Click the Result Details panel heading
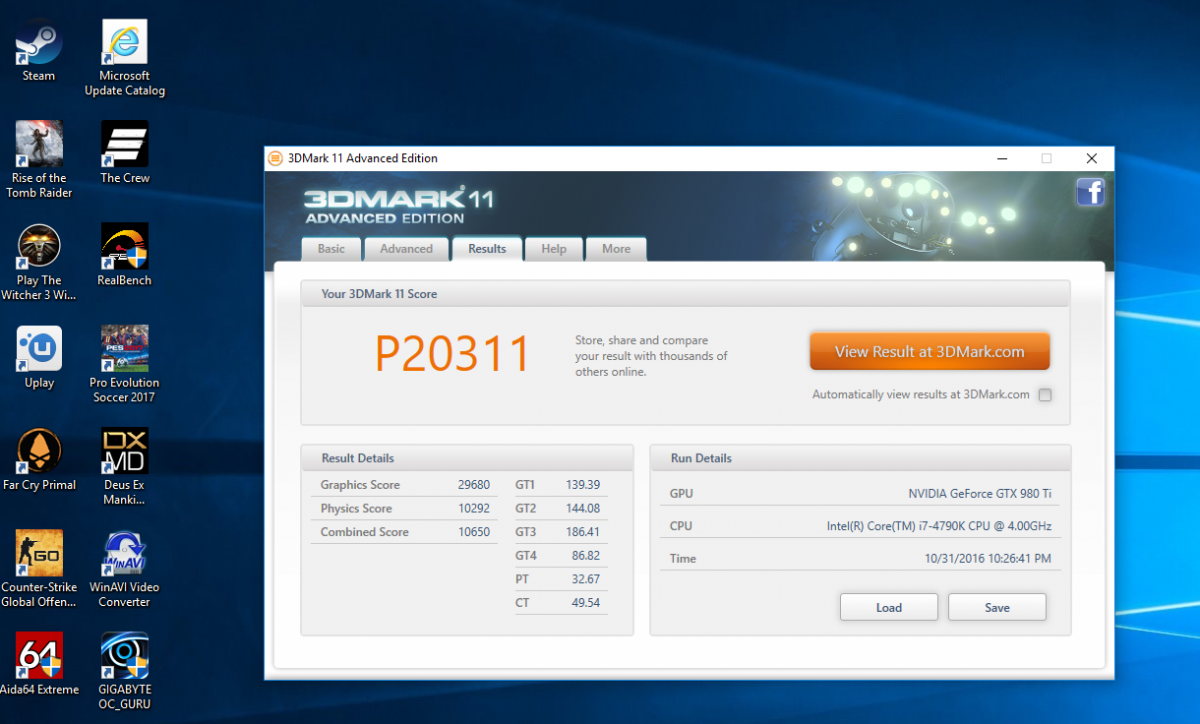 (x=358, y=458)
